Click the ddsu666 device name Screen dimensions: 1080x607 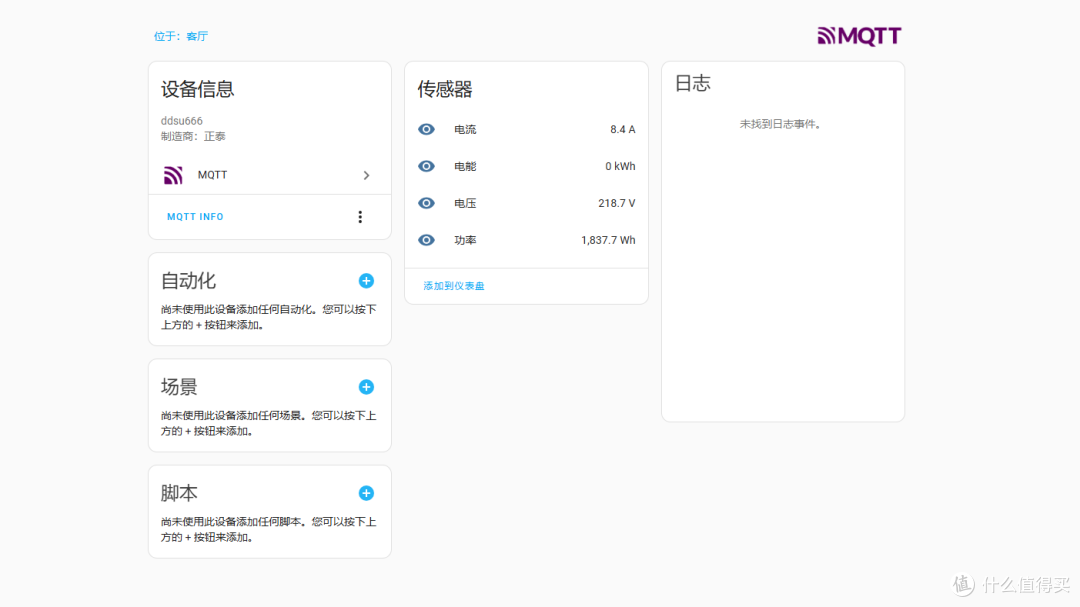point(182,121)
